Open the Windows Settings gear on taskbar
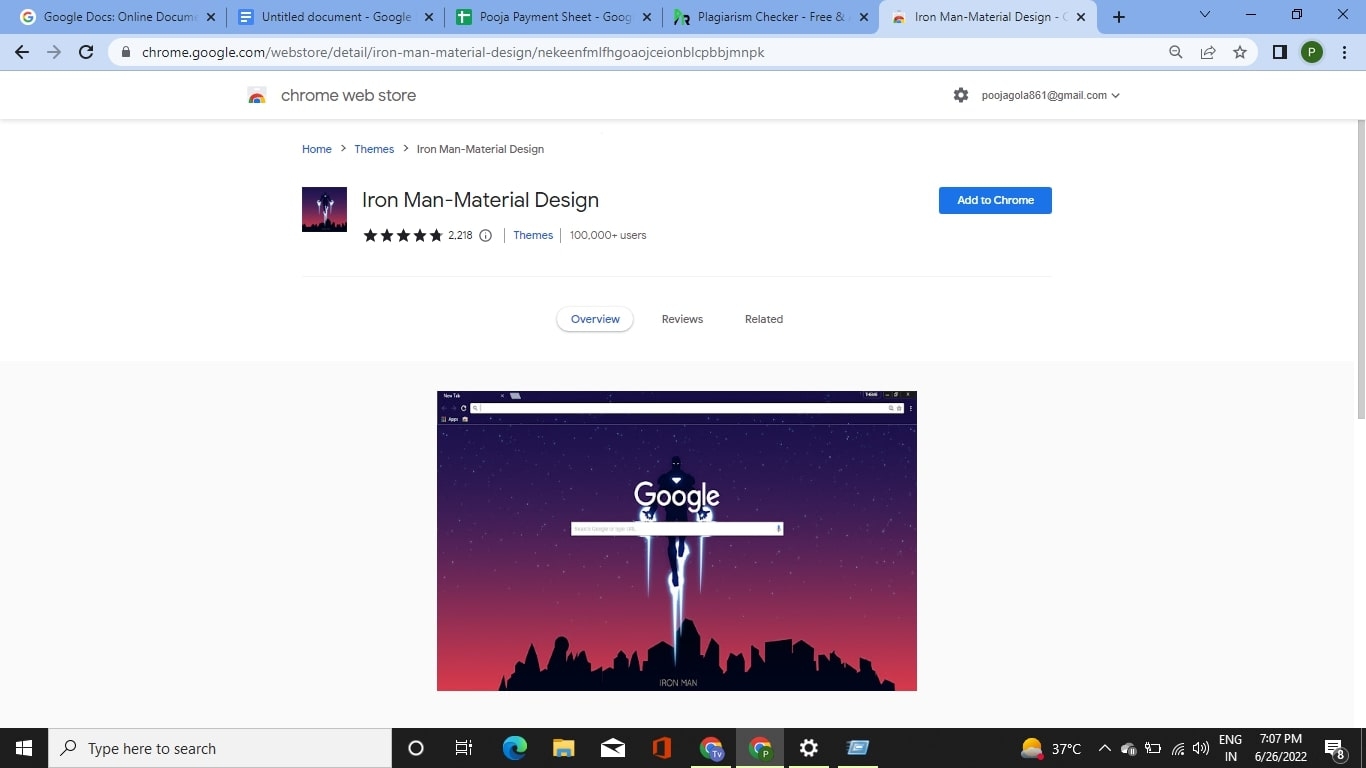 [x=809, y=748]
